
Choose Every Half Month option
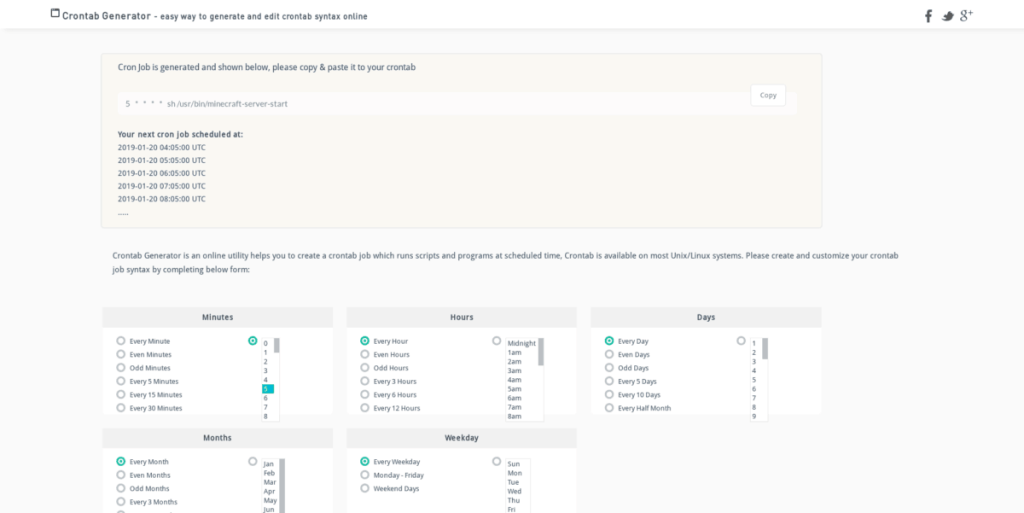pos(609,408)
